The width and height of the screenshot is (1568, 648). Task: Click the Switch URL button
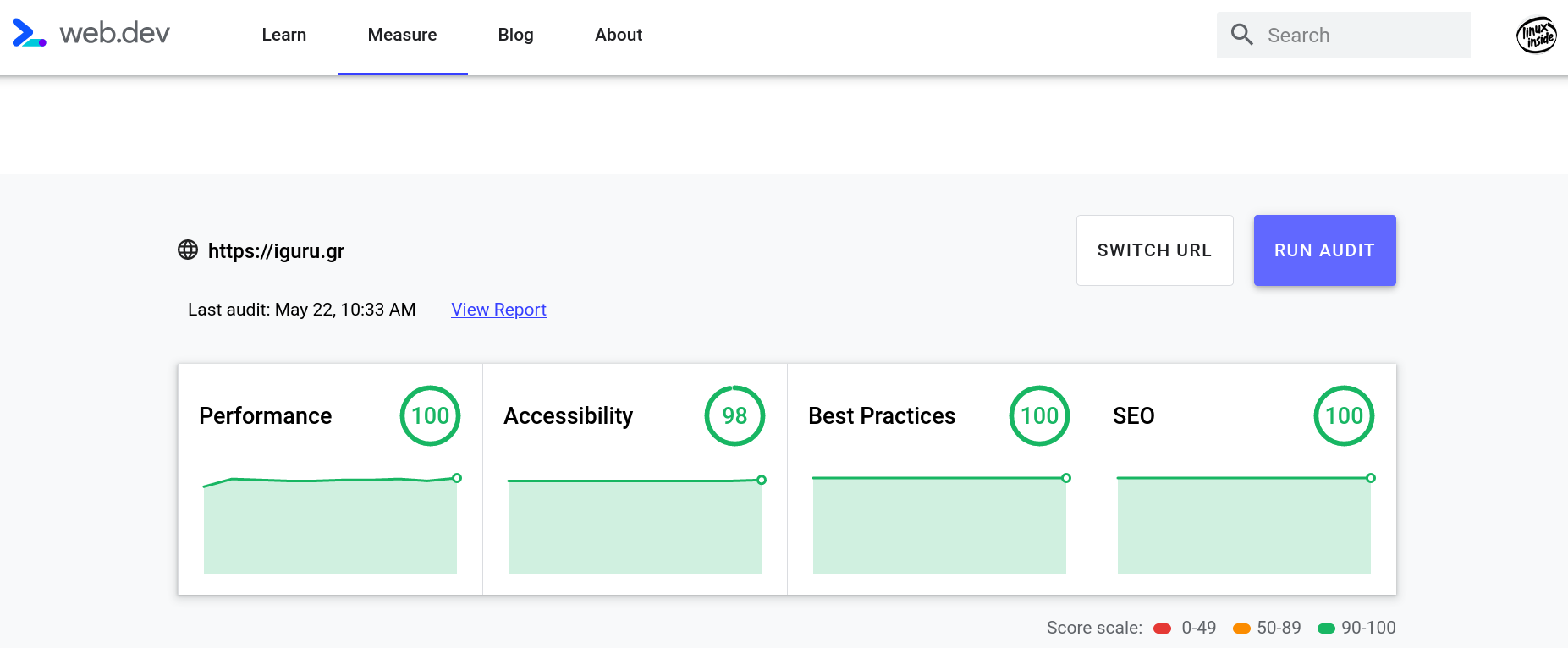(1155, 250)
